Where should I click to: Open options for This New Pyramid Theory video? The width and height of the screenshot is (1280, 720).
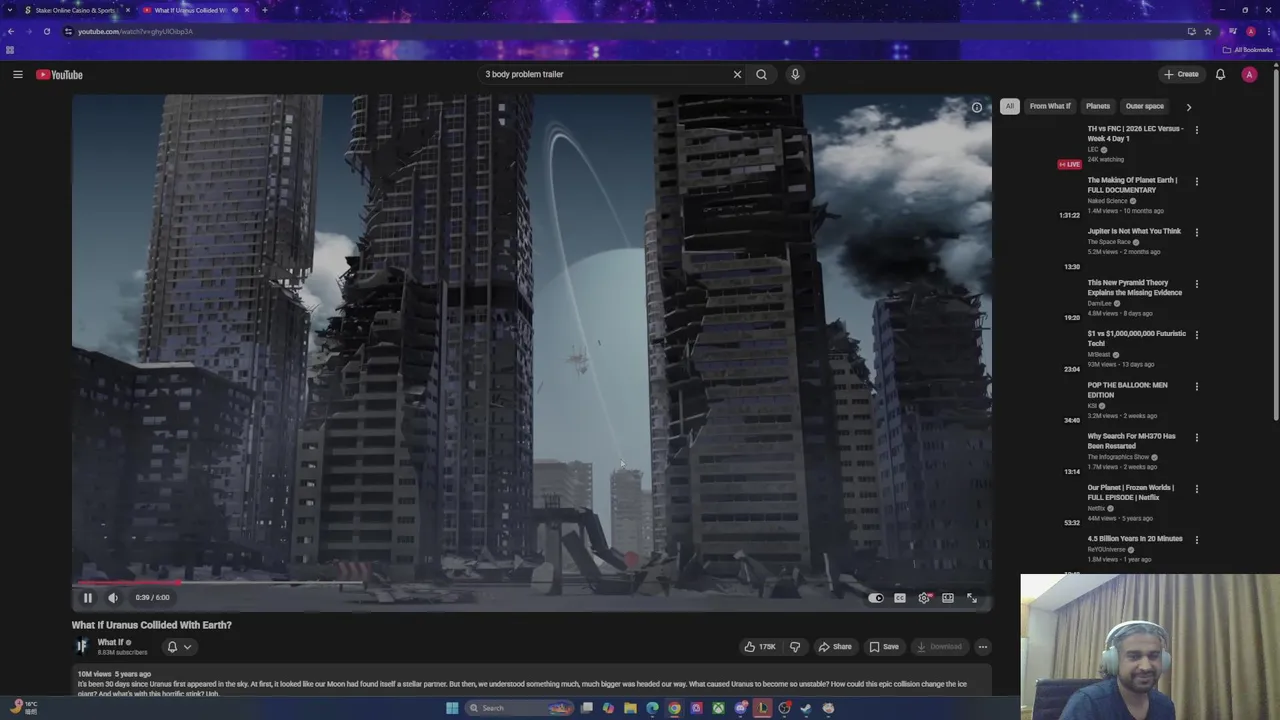pyautogui.click(x=1196, y=284)
